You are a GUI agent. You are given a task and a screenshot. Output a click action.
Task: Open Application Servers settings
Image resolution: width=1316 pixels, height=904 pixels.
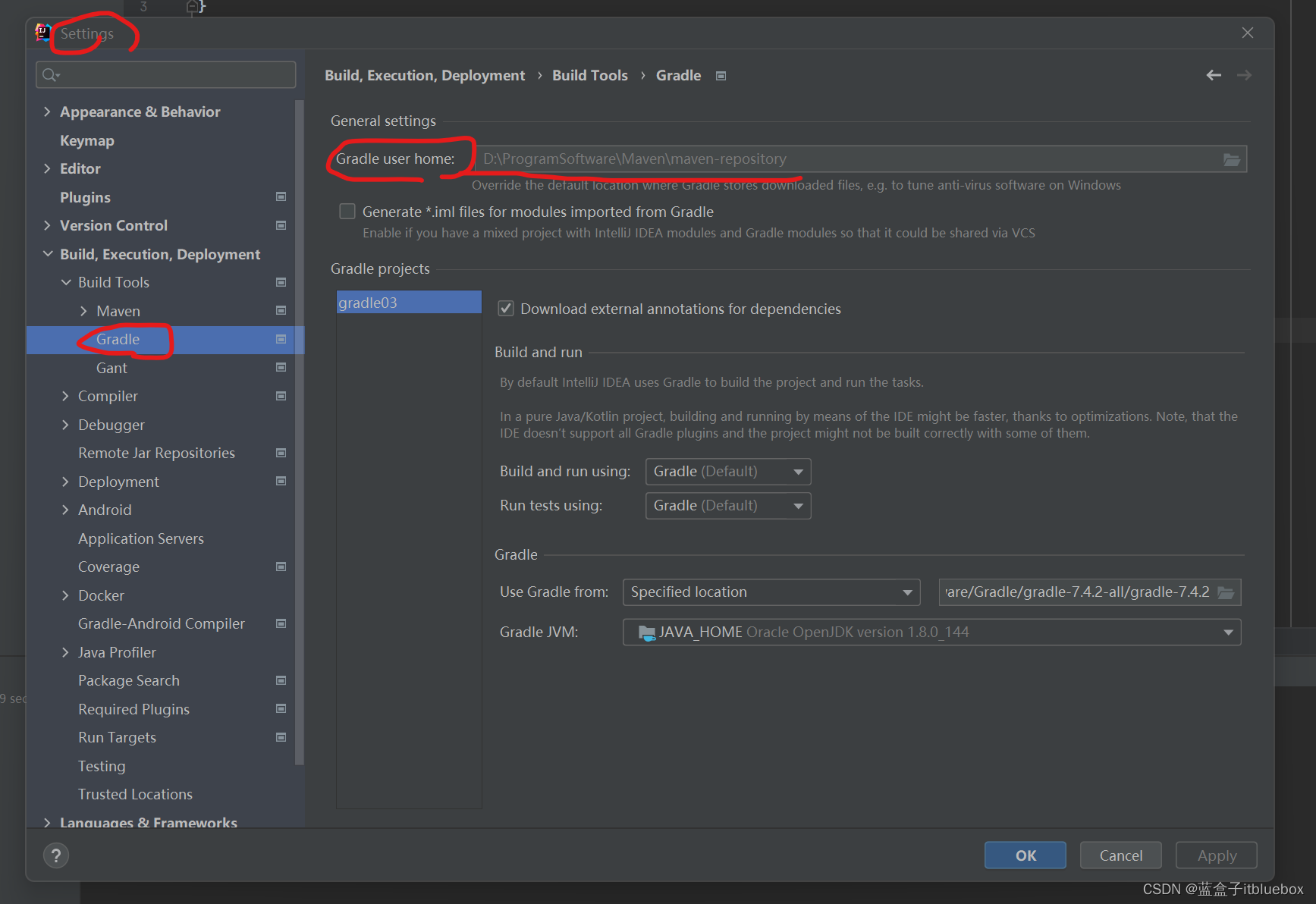(x=141, y=538)
